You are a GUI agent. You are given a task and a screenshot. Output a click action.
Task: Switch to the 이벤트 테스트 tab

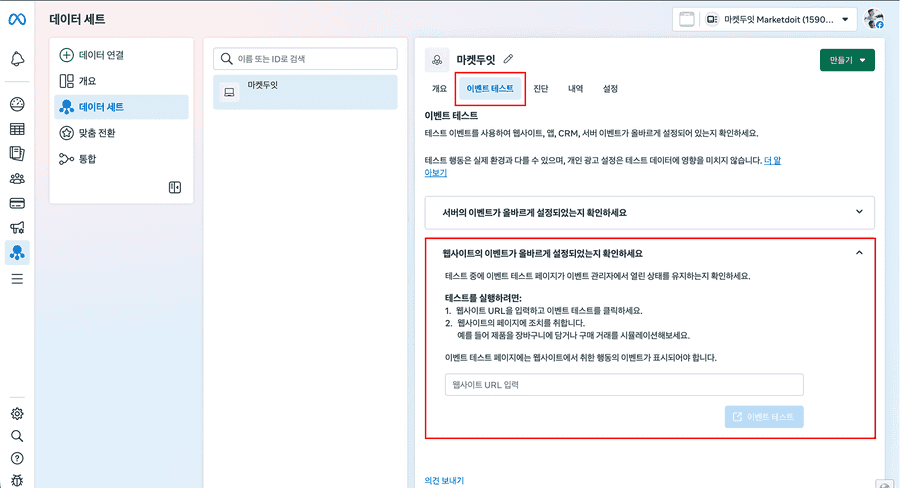pyautogui.click(x=490, y=88)
